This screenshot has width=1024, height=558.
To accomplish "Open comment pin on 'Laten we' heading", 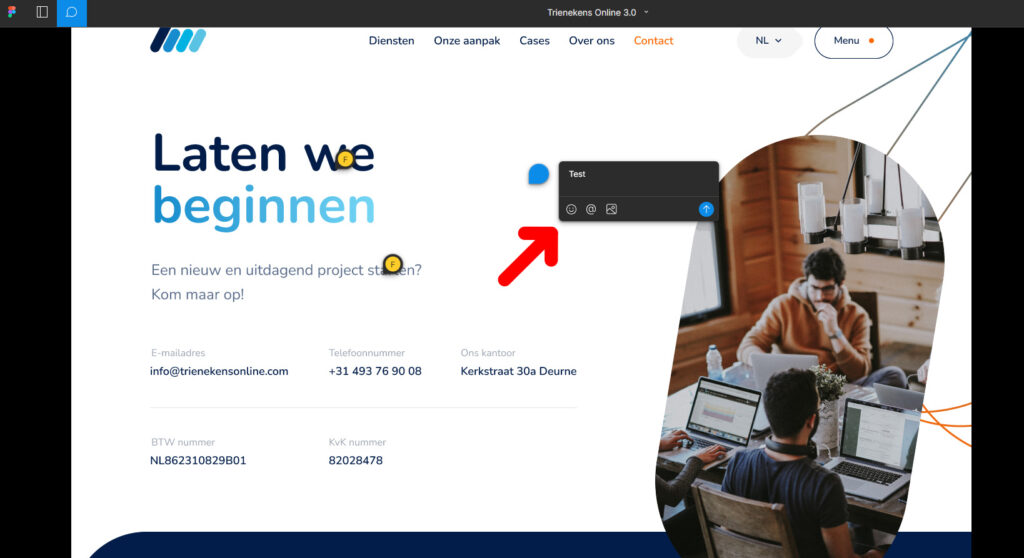I will [x=344, y=158].
